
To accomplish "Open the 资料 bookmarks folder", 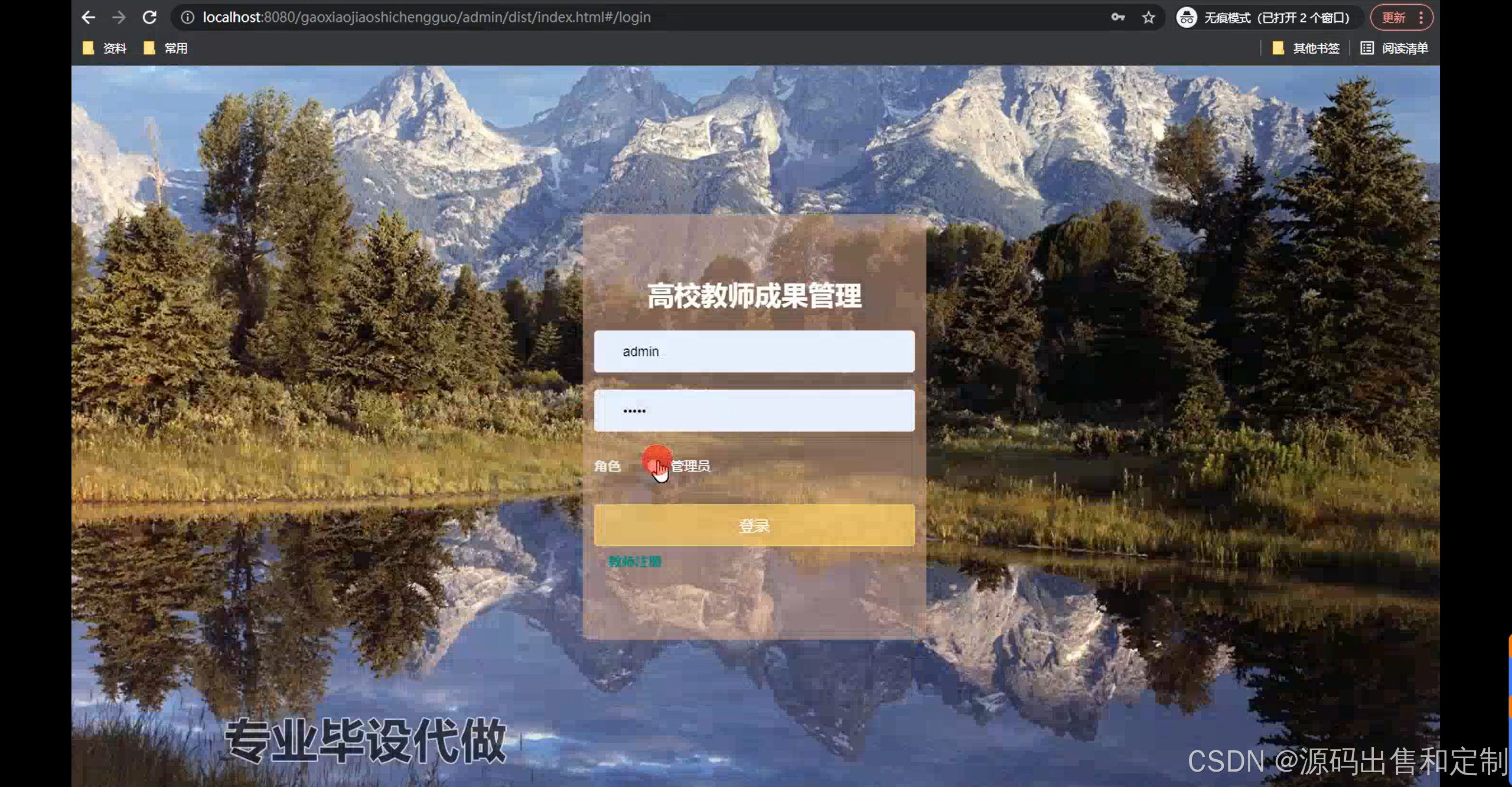I will 106,48.
